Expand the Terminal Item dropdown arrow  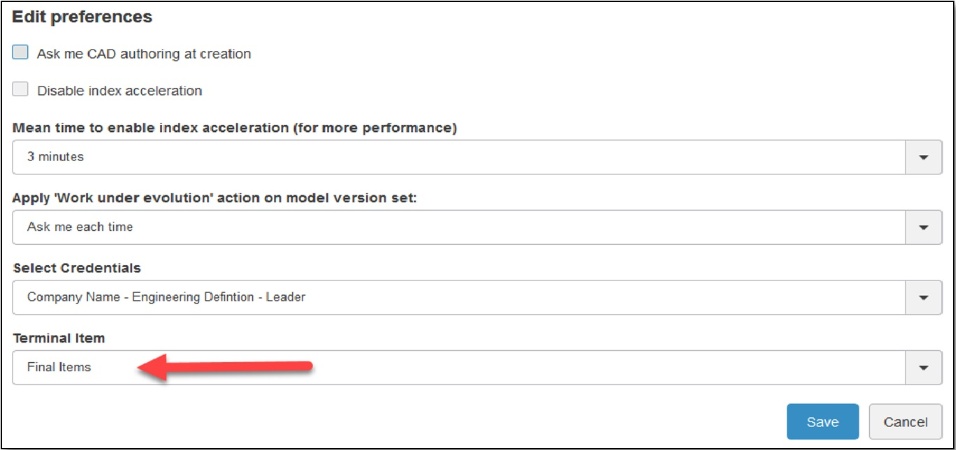pyautogui.click(x=923, y=367)
